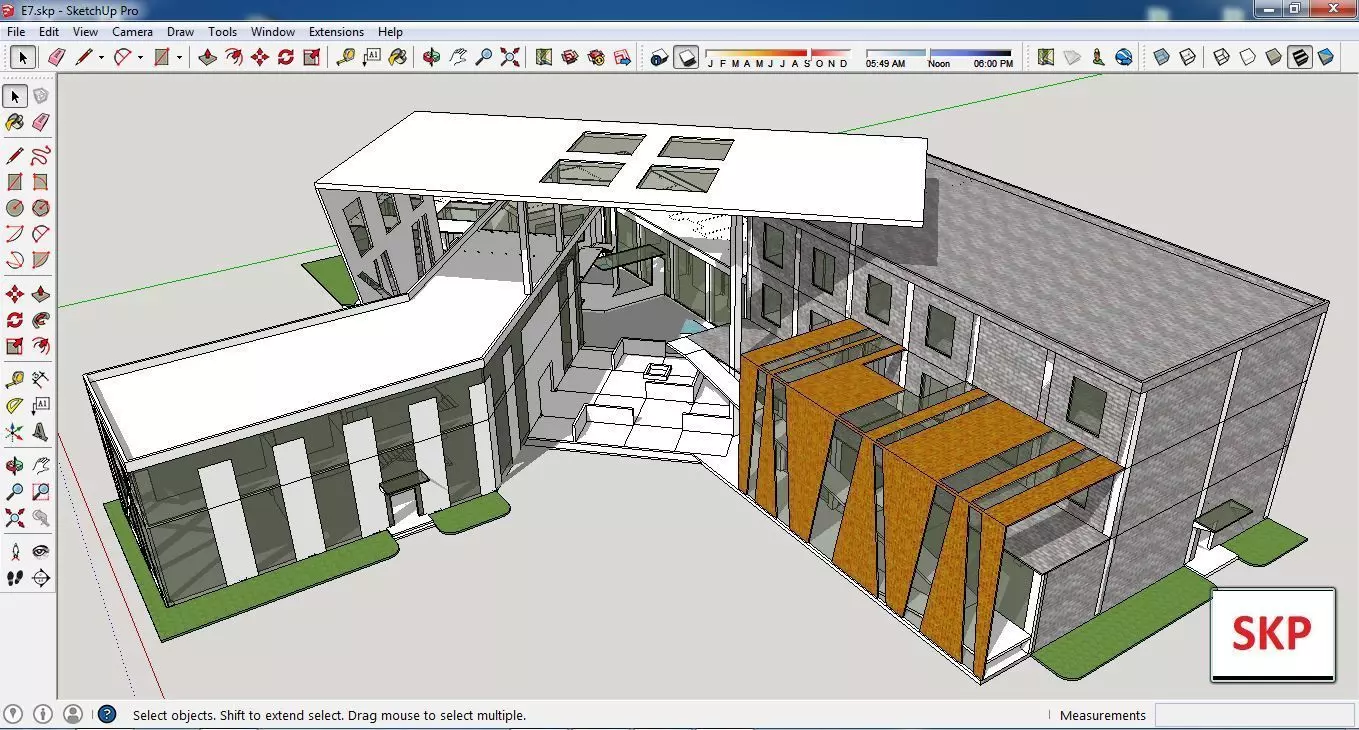Screen dimensions: 1359x730
Task: Select the Protractor tool in left toolbar
Action: click(14, 406)
